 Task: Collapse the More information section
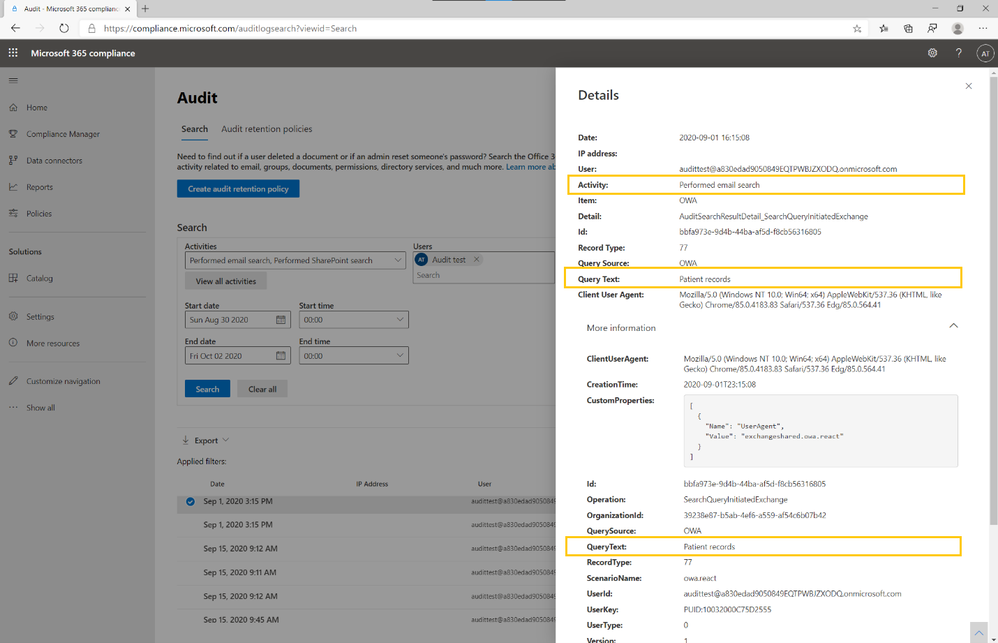tap(953, 326)
